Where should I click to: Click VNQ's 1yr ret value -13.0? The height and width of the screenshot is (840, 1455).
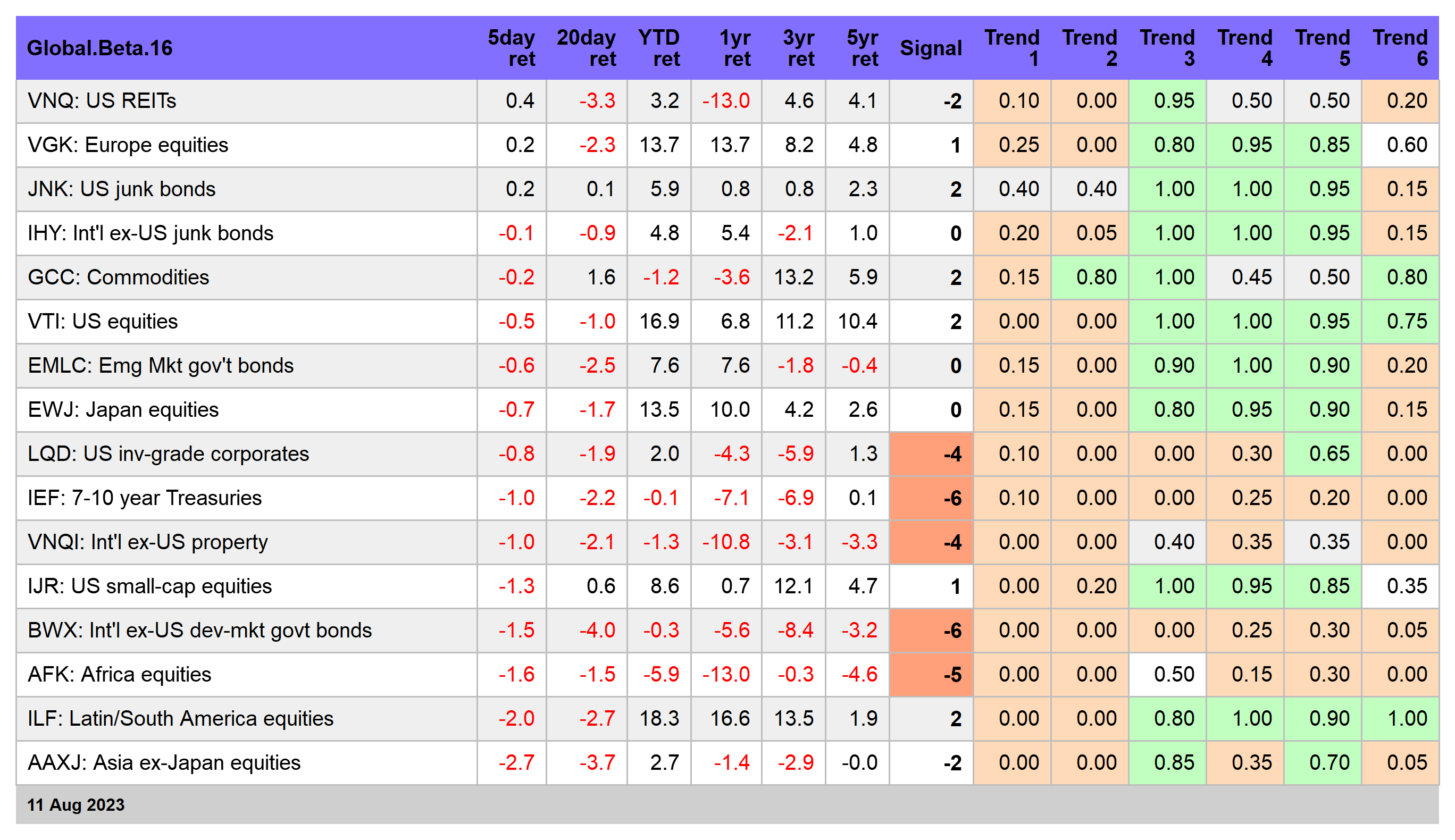[726, 101]
